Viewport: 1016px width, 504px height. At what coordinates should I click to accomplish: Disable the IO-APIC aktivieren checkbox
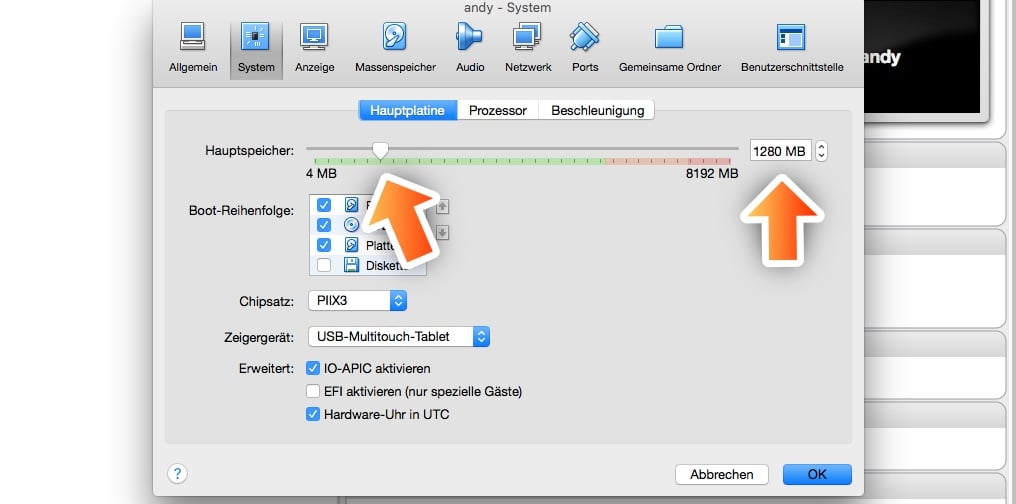pyautogui.click(x=313, y=369)
